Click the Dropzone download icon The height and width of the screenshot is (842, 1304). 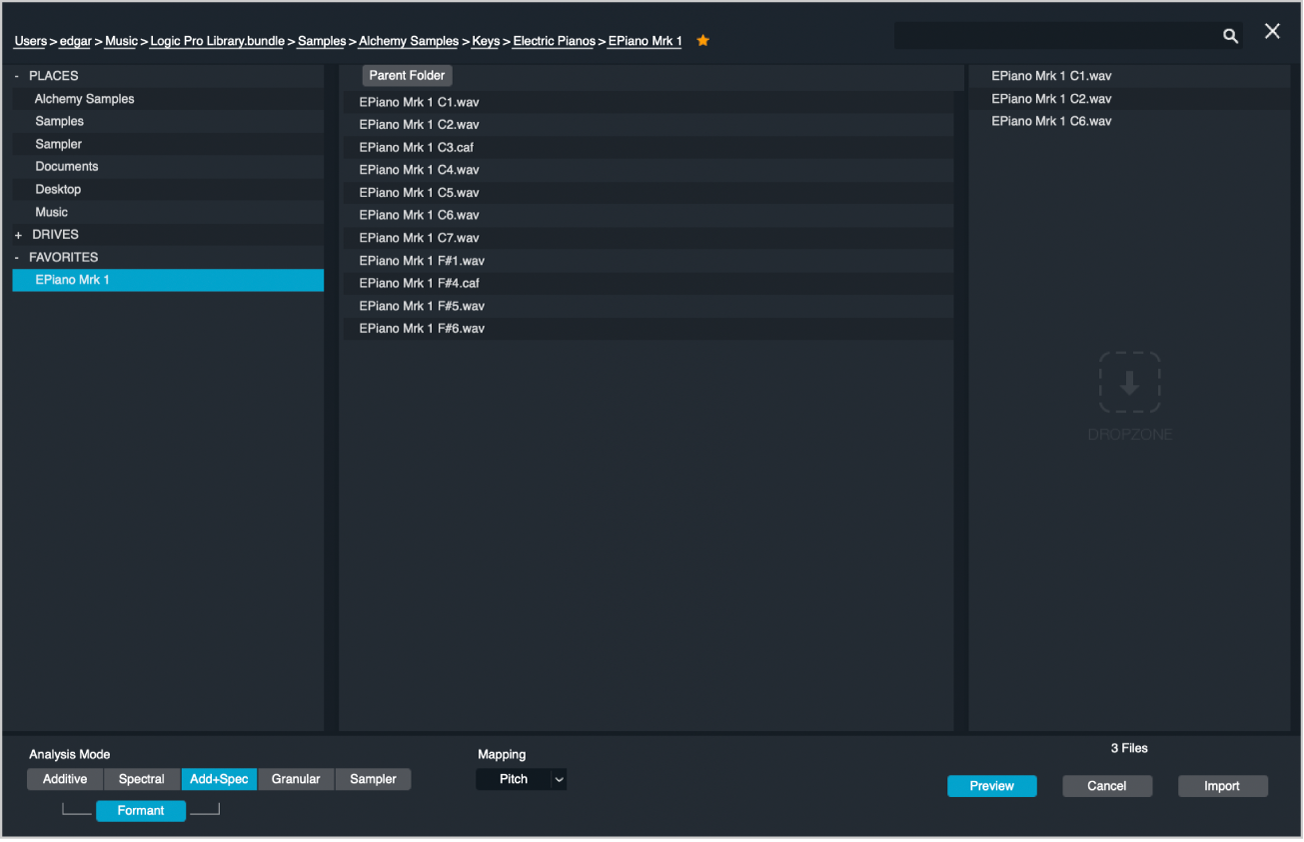pos(1130,382)
